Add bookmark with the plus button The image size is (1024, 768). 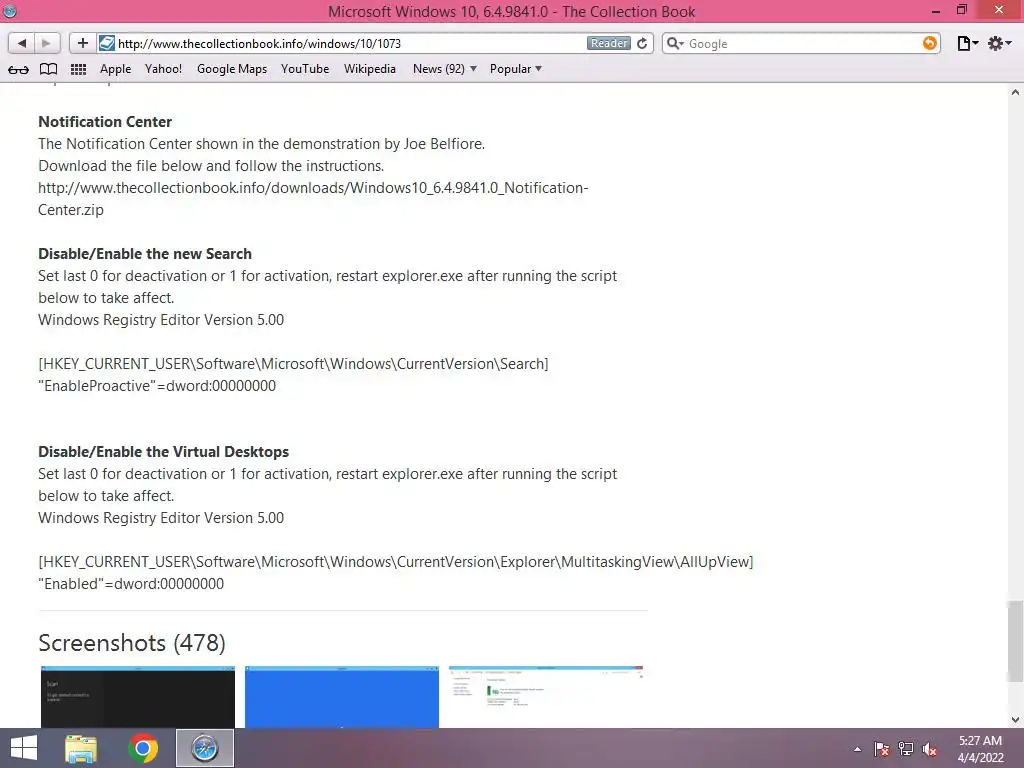click(x=82, y=43)
